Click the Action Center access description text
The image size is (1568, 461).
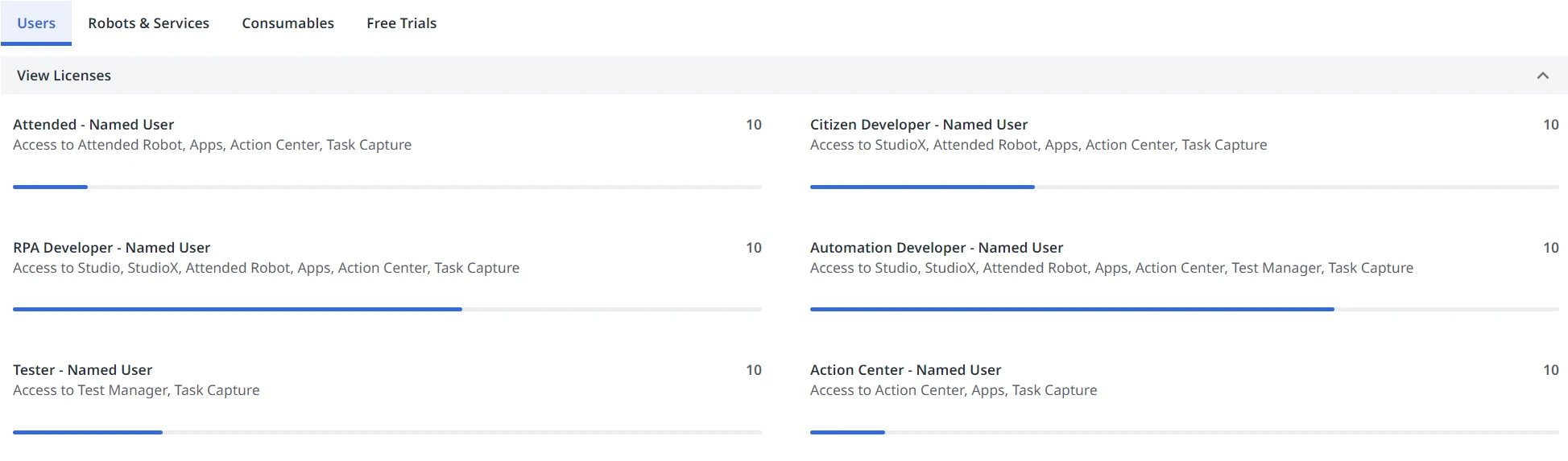click(954, 390)
